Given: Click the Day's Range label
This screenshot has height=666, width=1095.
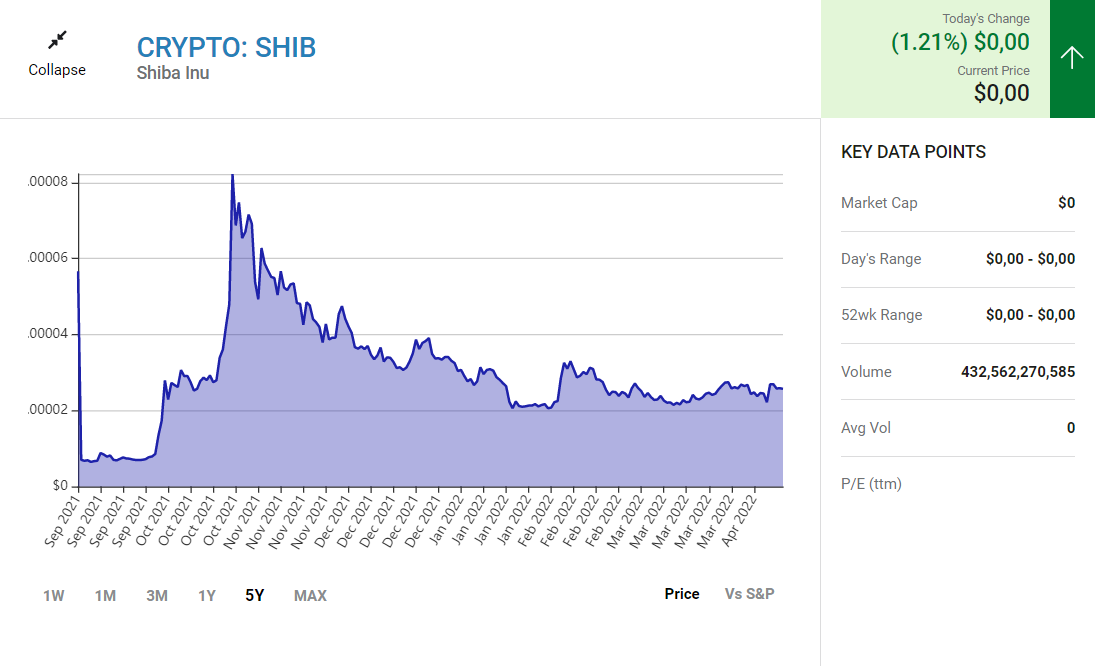Looking at the screenshot, I should [881, 259].
